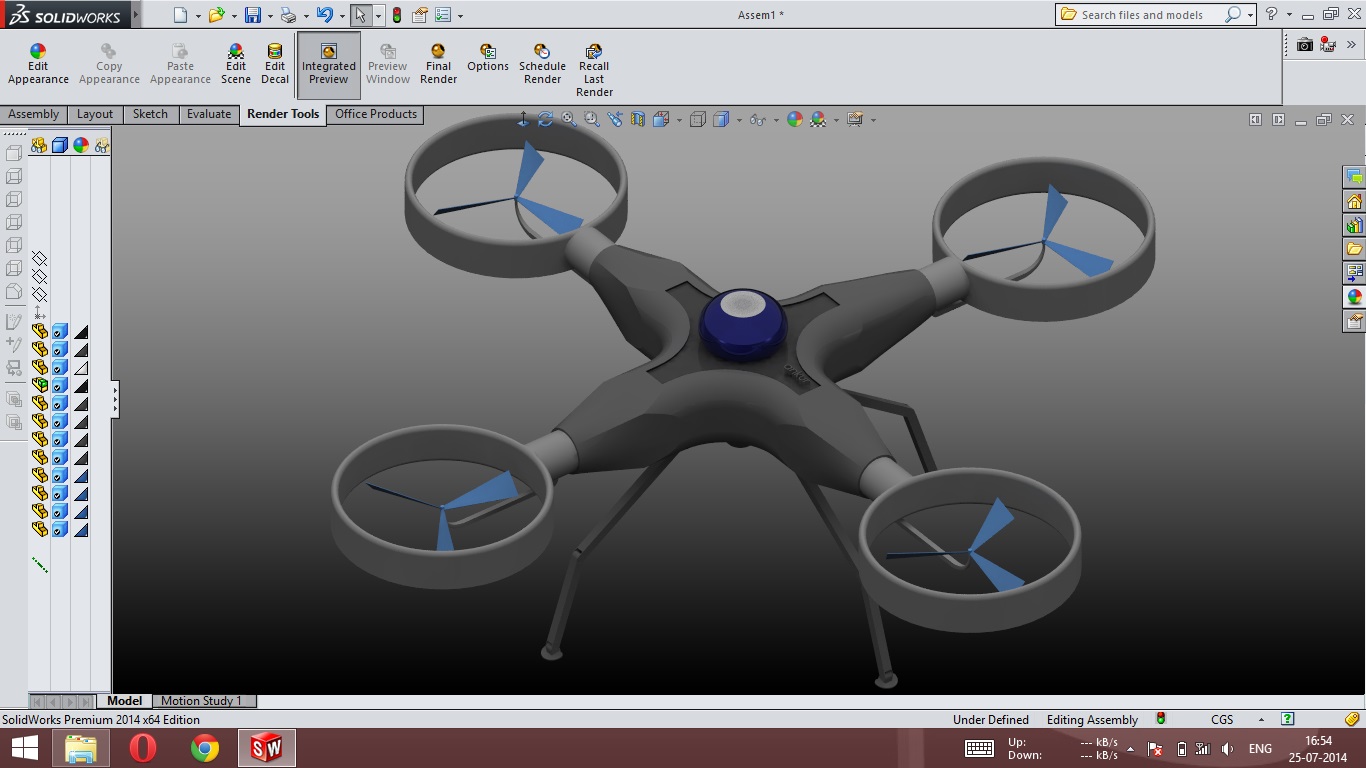Click the Previous View icon
Viewport: 1366px width, 768px height.
coord(615,119)
